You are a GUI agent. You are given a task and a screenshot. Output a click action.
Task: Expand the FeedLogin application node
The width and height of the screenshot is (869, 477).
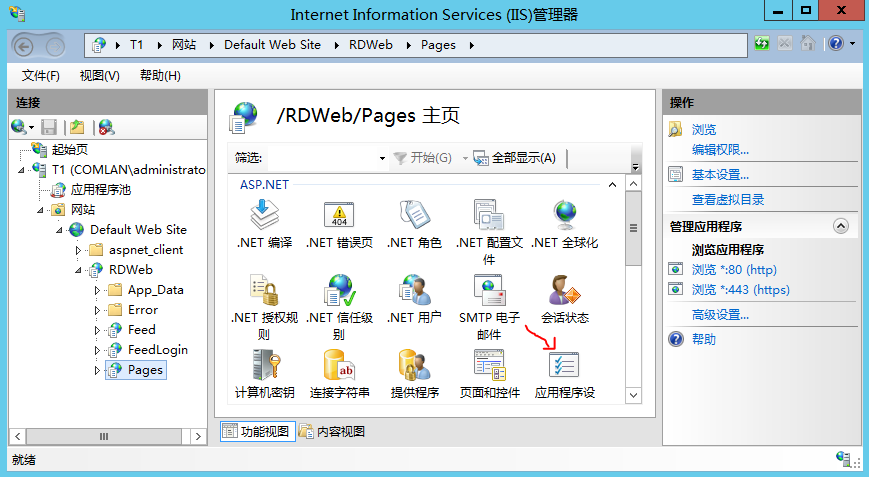coord(97,350)
